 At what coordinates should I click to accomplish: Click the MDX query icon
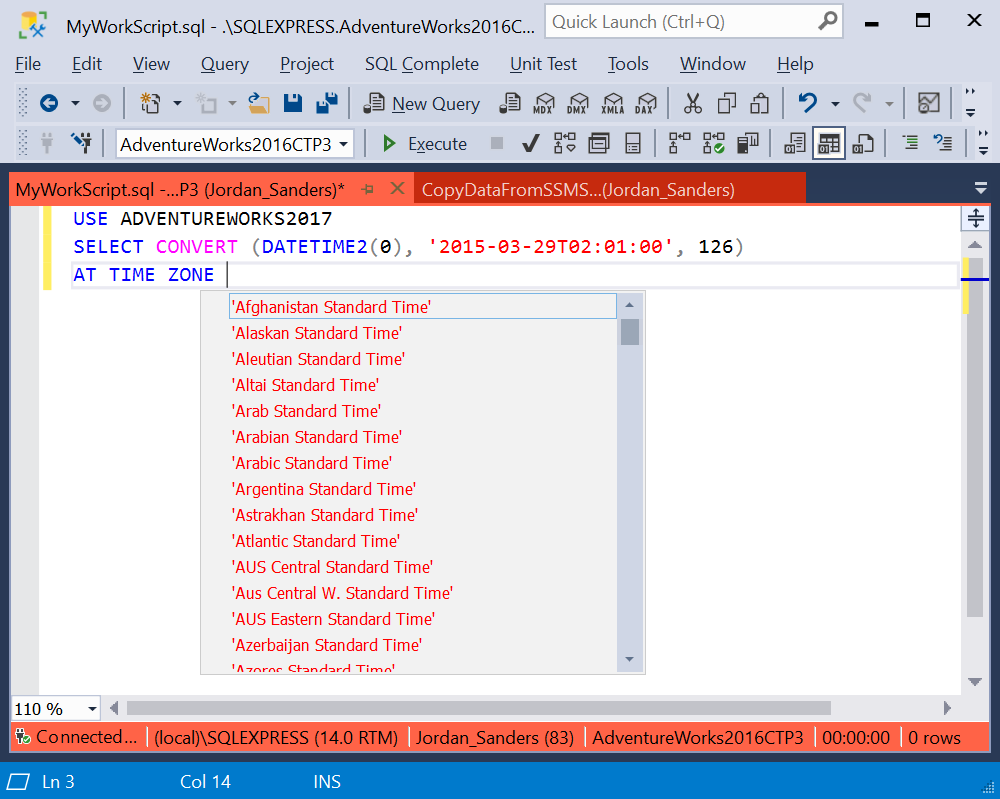[x=544, y=103]
